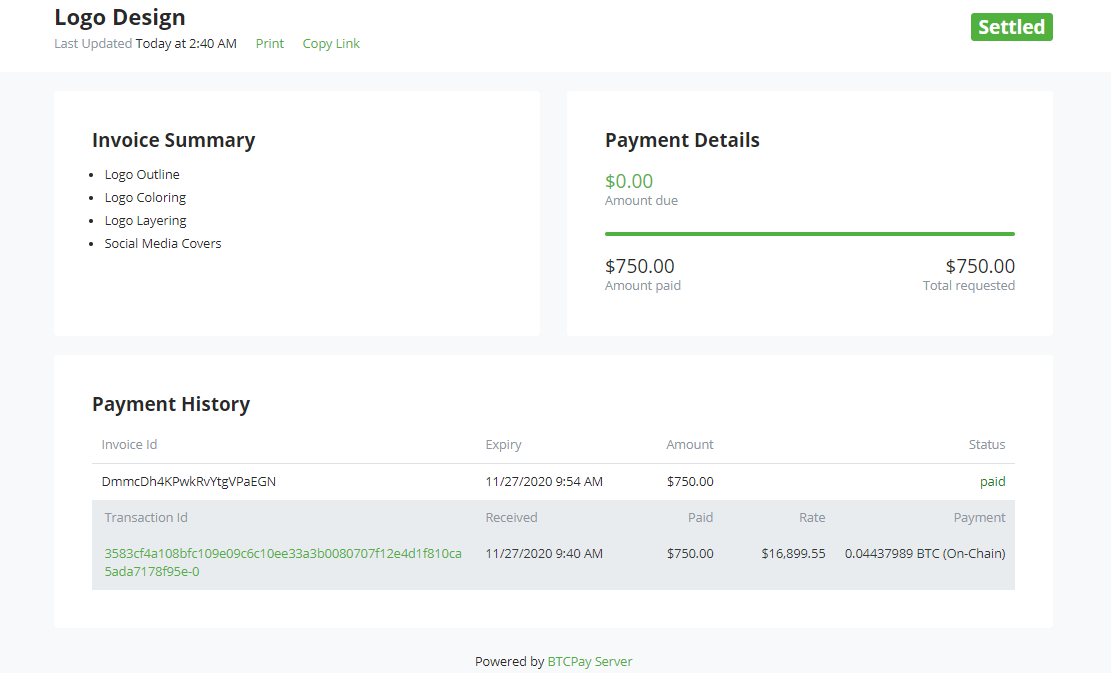Click the transaction id starting with 3583cf4a
Screen dimensions: 1111x673
click(x=282, y=561)
